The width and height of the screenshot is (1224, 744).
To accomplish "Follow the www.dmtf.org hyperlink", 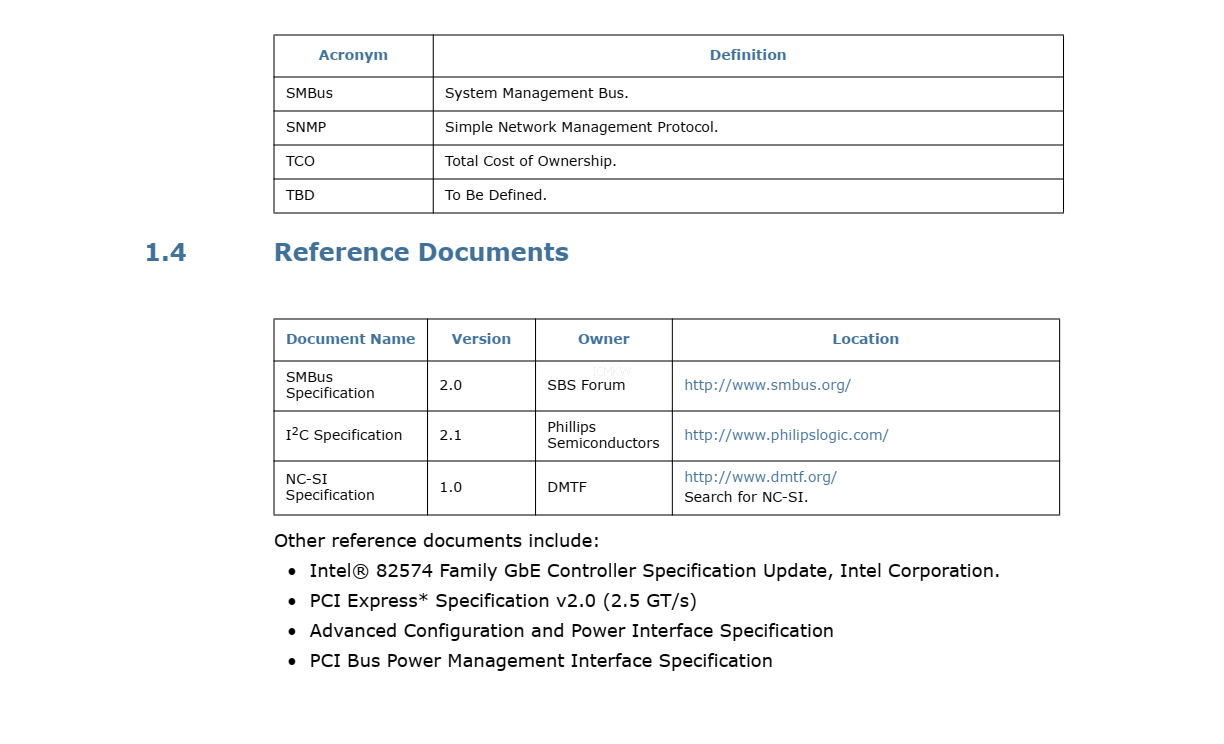I will point(760,477).
